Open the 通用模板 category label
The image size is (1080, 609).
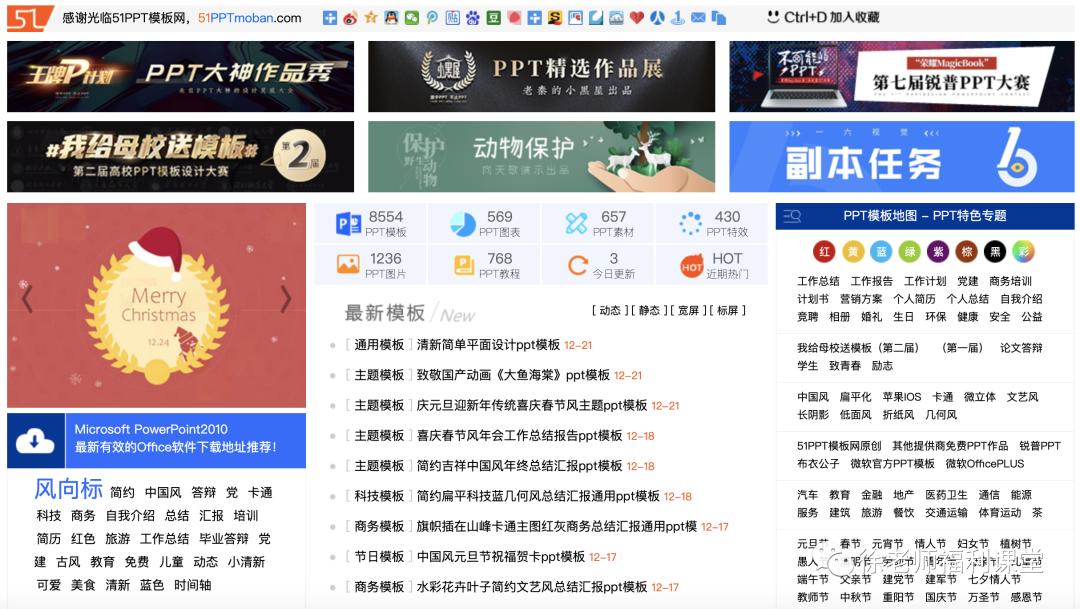[x=378, y=345]
